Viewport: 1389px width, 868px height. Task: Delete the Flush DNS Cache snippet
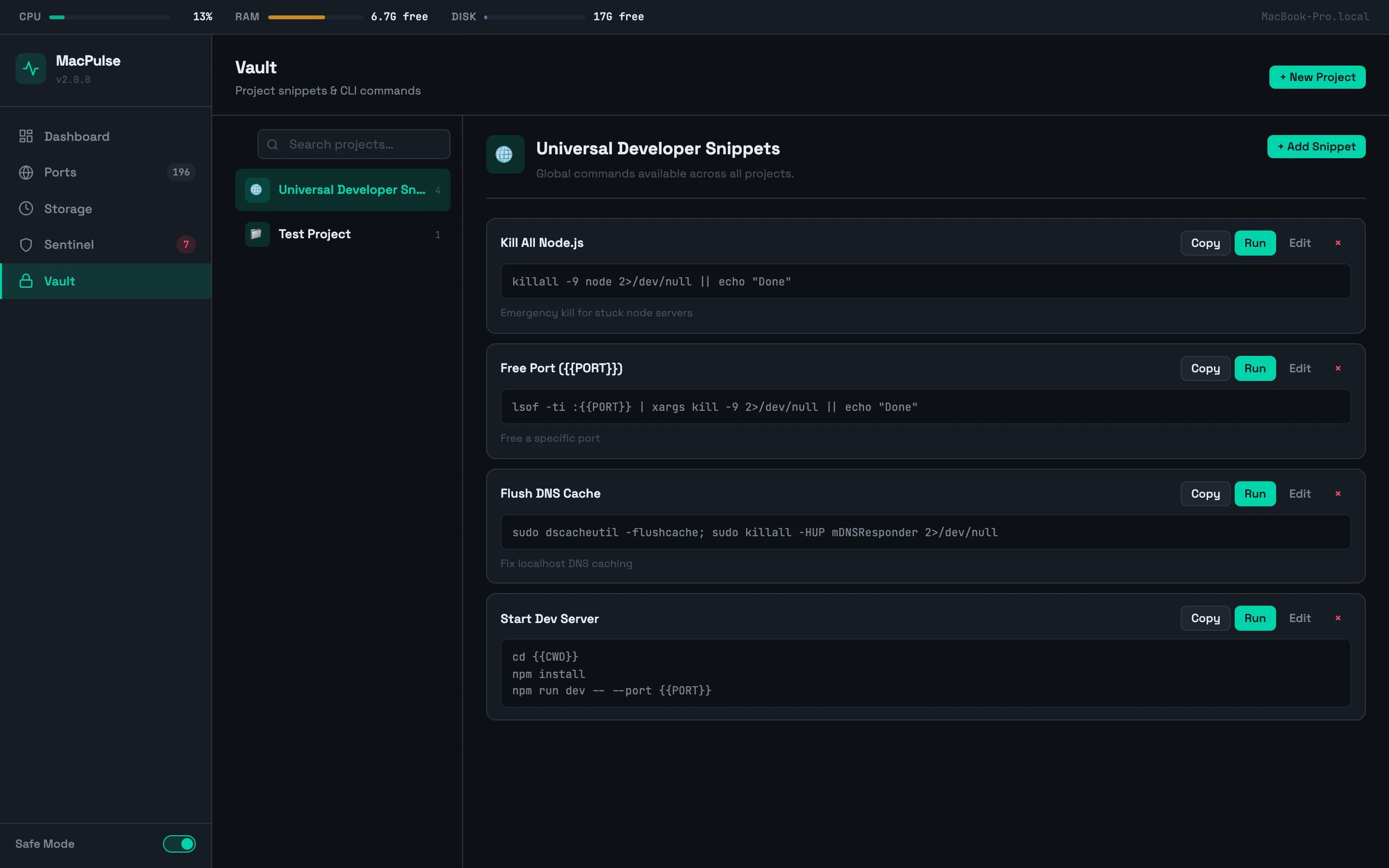pos(1338,494)
